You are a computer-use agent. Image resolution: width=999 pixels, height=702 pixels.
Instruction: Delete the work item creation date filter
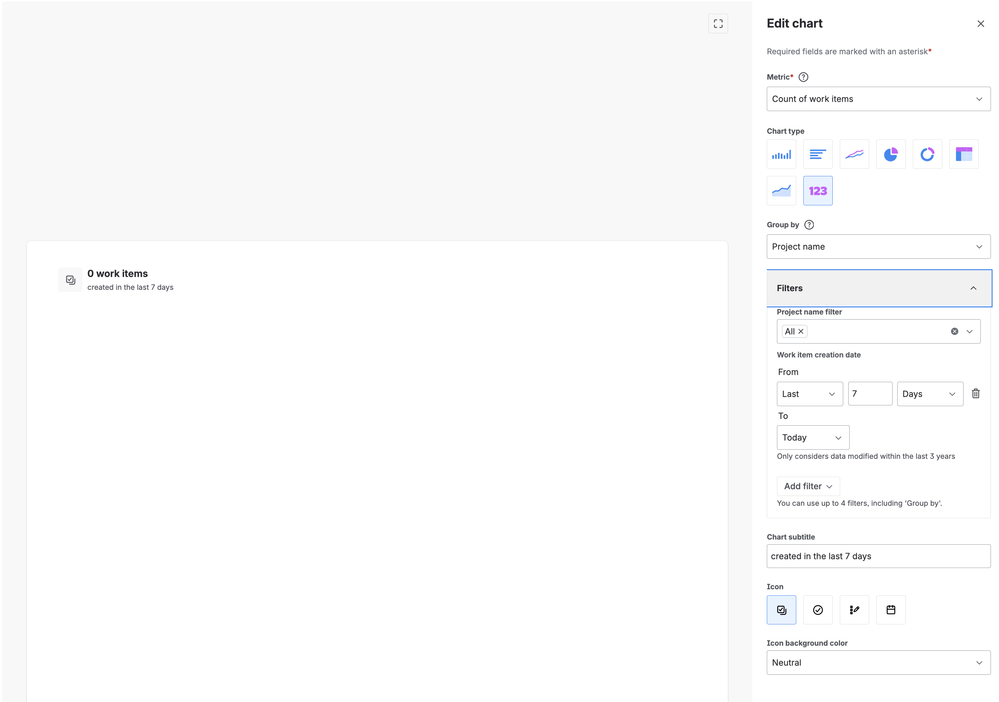pos(975,394)
